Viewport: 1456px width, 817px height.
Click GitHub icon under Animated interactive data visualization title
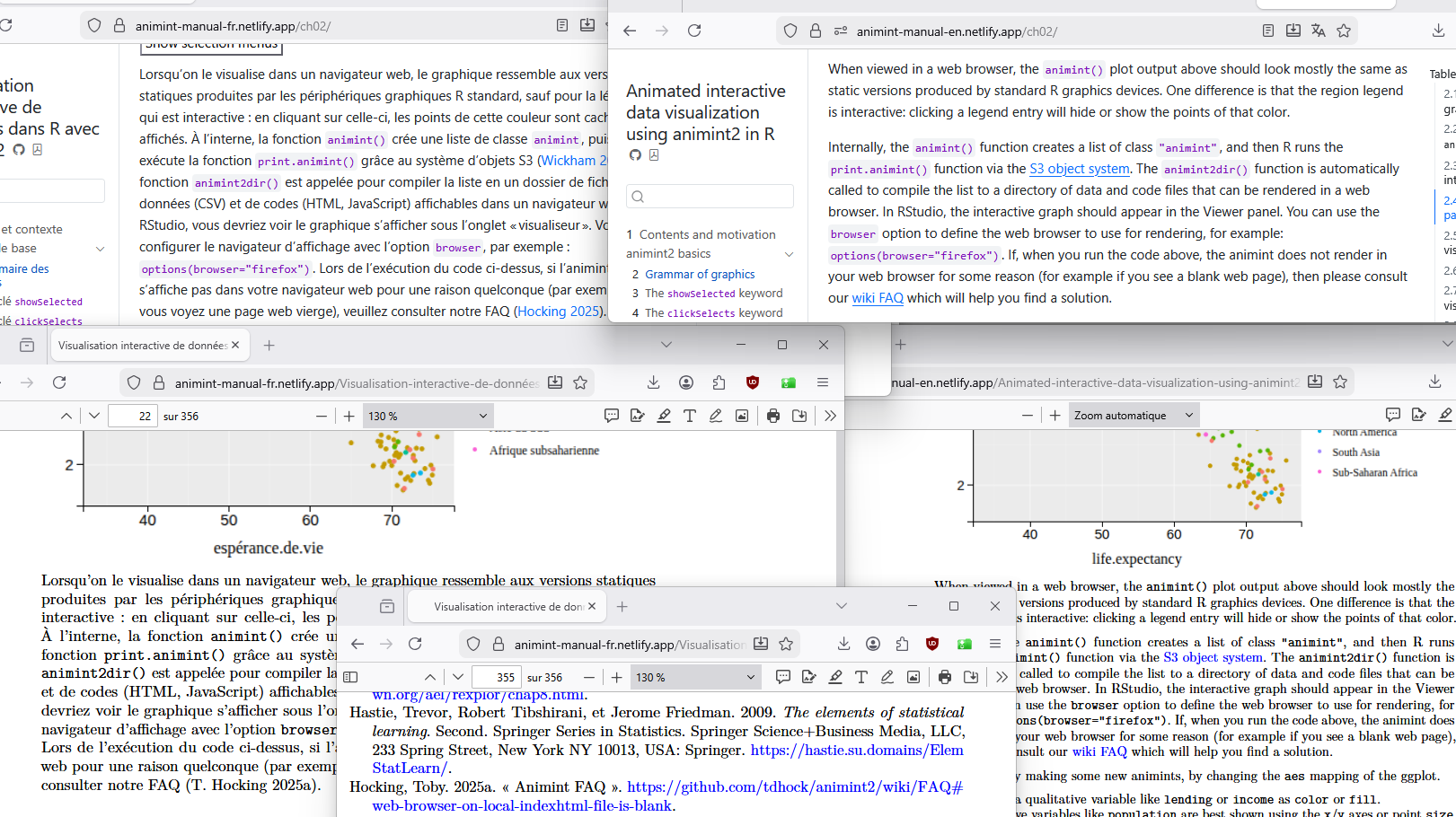click(x=635, y=155)
